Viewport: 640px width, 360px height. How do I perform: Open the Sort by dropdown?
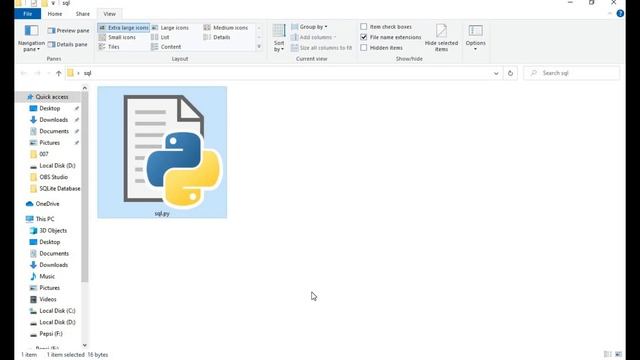tap(279, 38)
